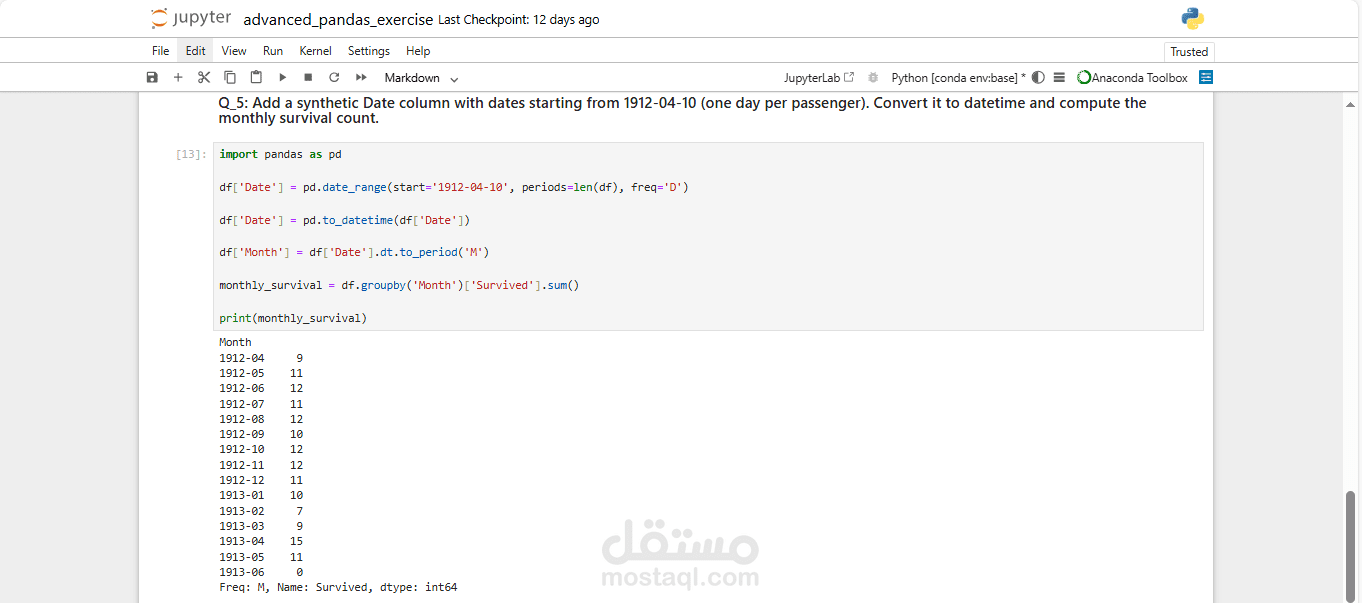Open the Kernel menu
Viewport: 1362px width, 603px height.
tap(315, 51)
